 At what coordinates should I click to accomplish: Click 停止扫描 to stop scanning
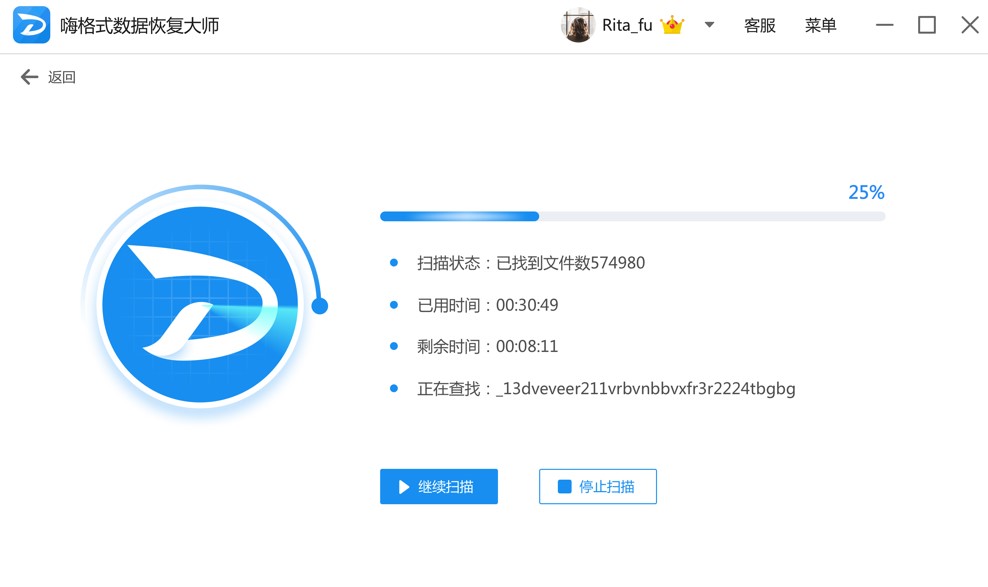(x=597, y=487)
